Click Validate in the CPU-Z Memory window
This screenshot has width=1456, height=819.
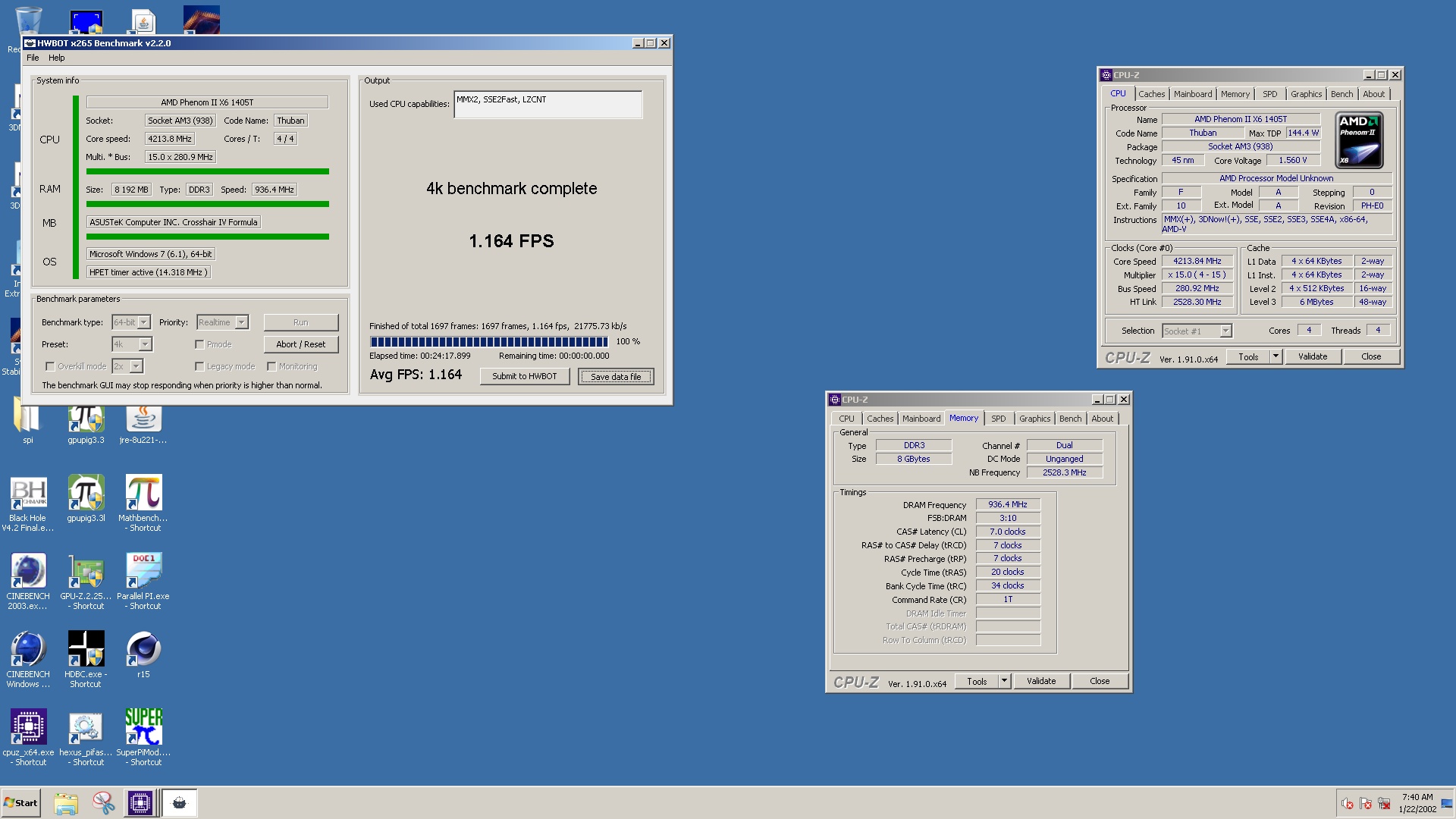1041,681
